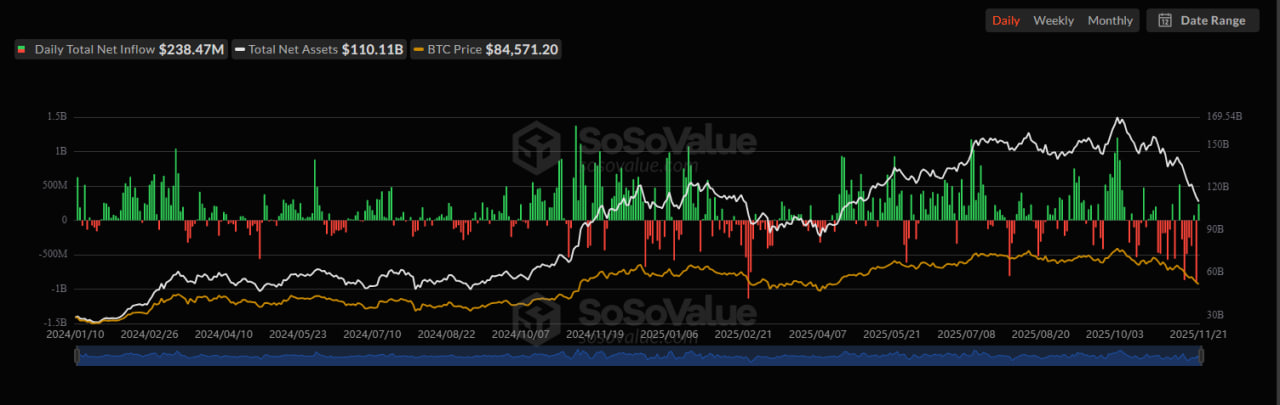Grab the right handle of the range slider
Image resolution: width=1280 pixels, height=405 pixels.
pyautogui.click(x=1199, y=358)
